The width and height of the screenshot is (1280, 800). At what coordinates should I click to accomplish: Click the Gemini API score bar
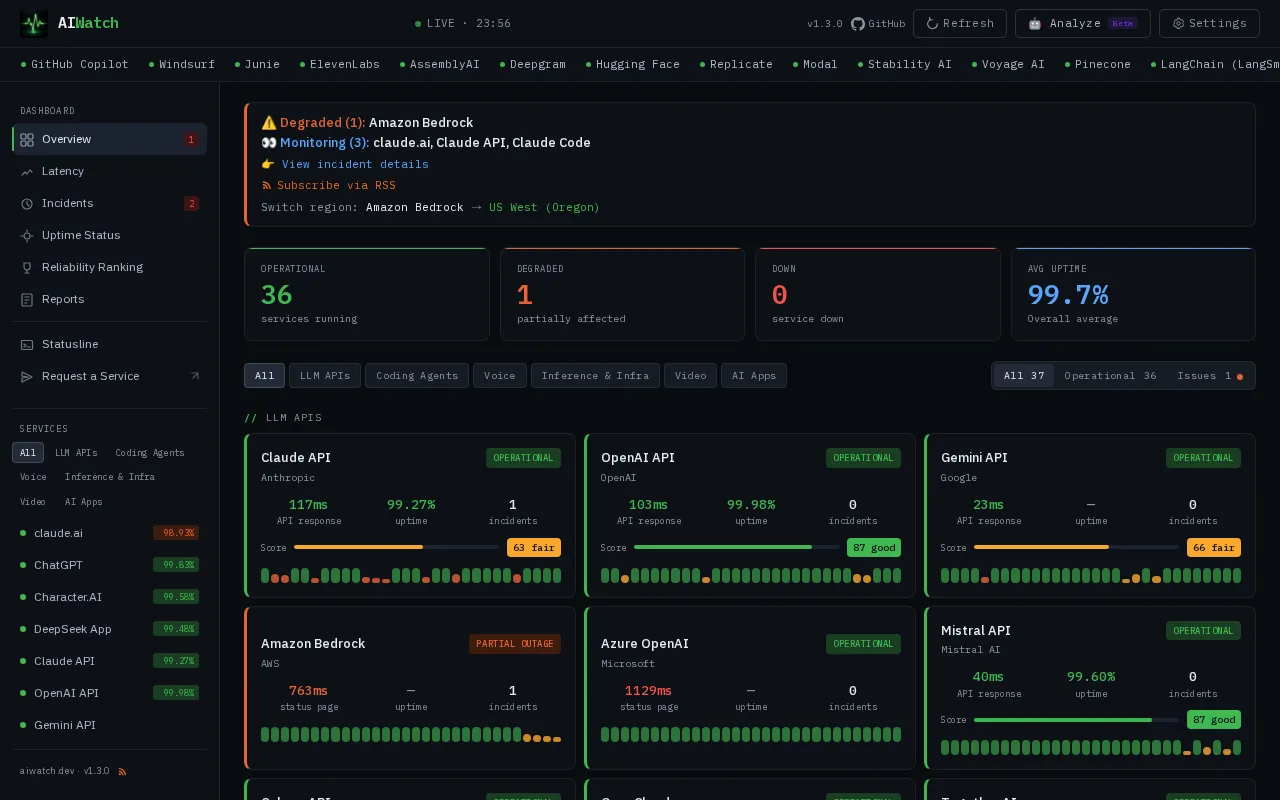click(1076, 547)
